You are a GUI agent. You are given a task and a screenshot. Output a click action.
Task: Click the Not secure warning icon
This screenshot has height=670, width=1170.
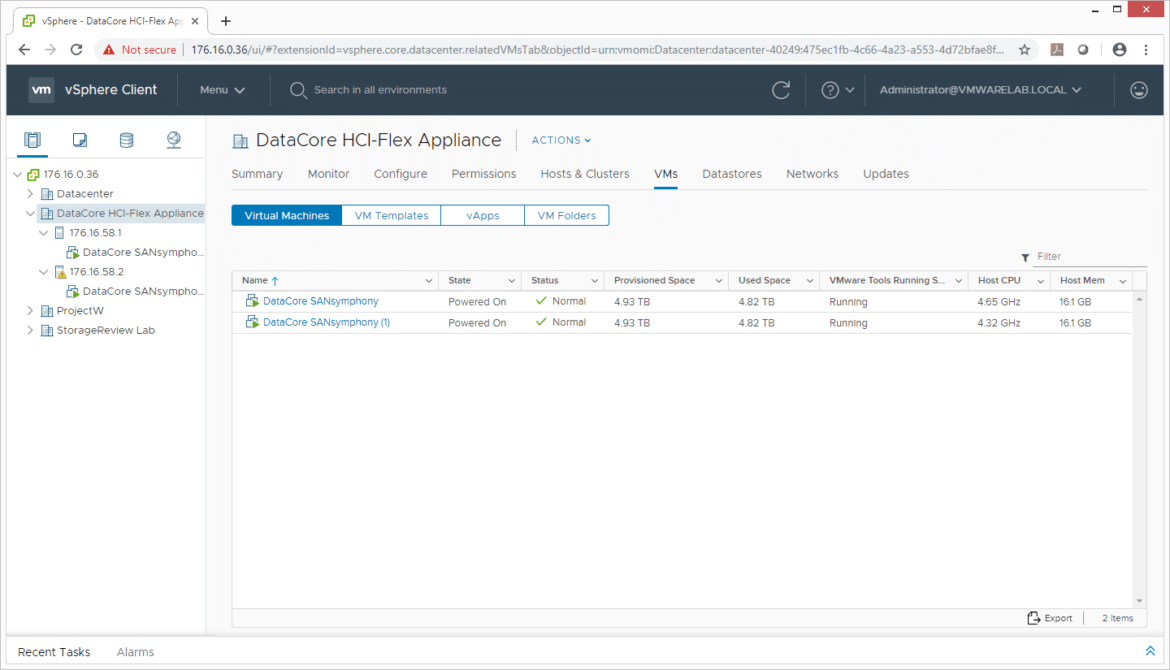[x=109, y=49]
